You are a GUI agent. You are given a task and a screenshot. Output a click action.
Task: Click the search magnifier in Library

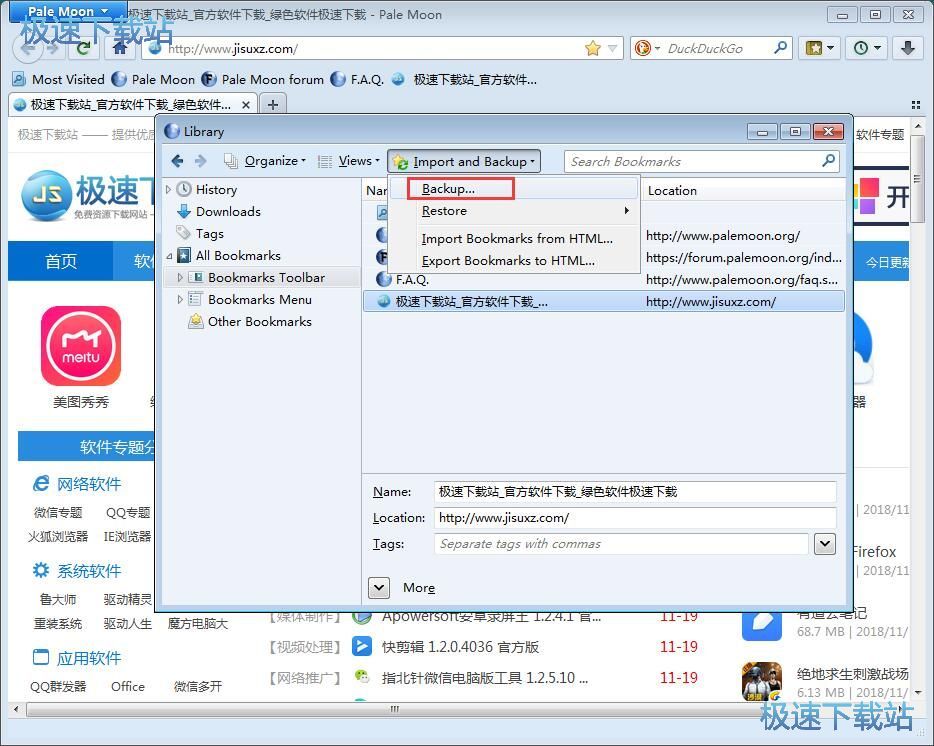(x=829, y=160)
